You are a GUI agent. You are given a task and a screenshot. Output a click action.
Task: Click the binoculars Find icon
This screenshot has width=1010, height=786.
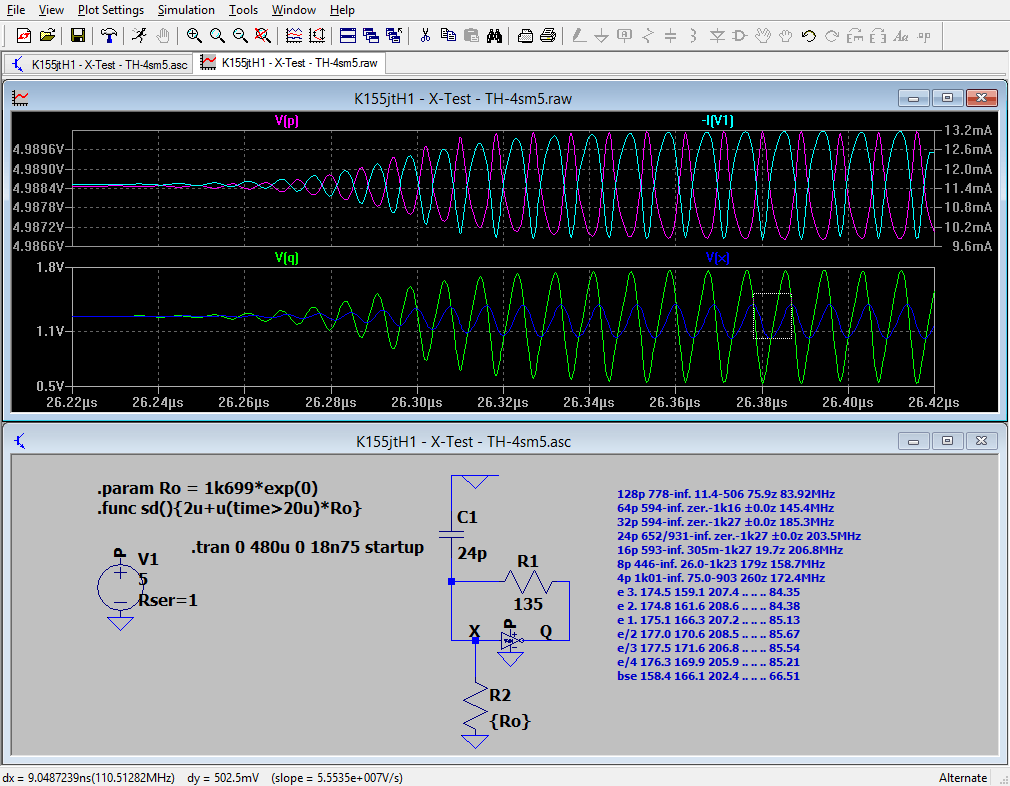tap(494, 36)
